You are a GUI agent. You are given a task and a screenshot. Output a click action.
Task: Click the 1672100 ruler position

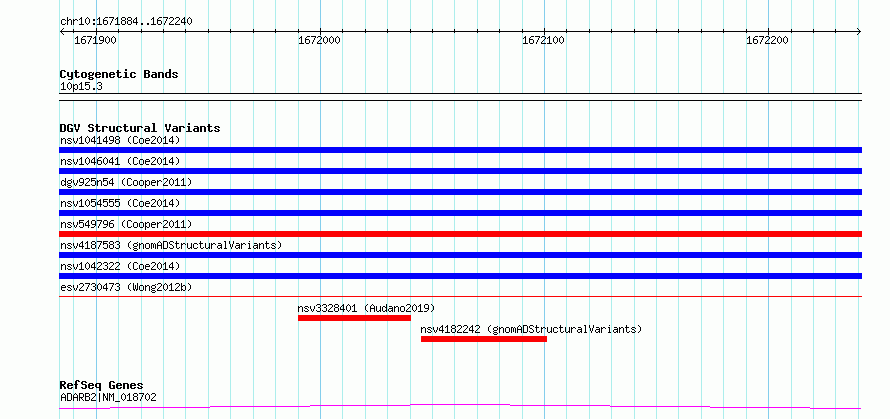[x=543, y=40]
